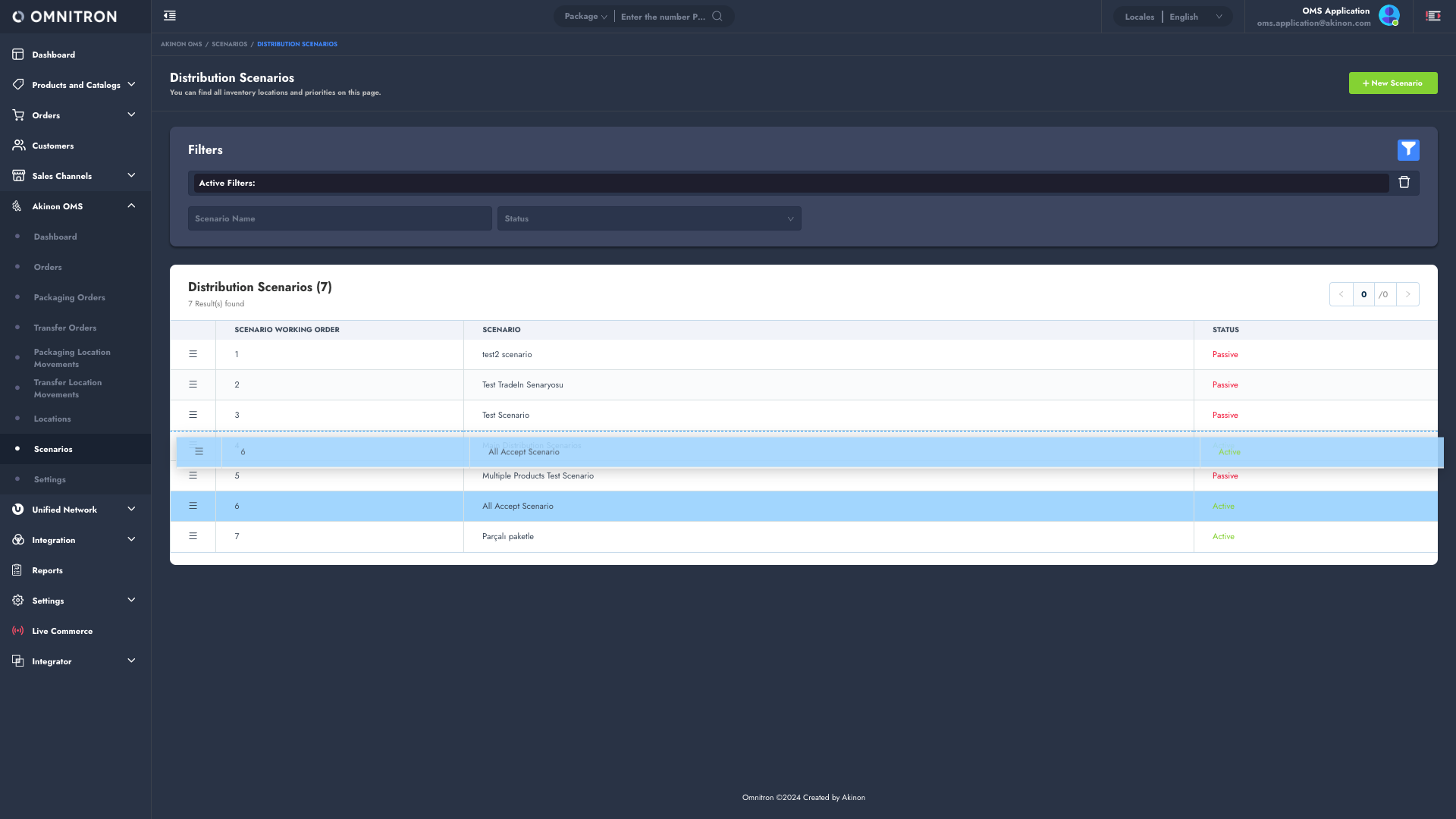Screen dimensions: 1456x819
Task: Click the New Scenario button
Action: pyautogui.click(x=1392, y=83)
